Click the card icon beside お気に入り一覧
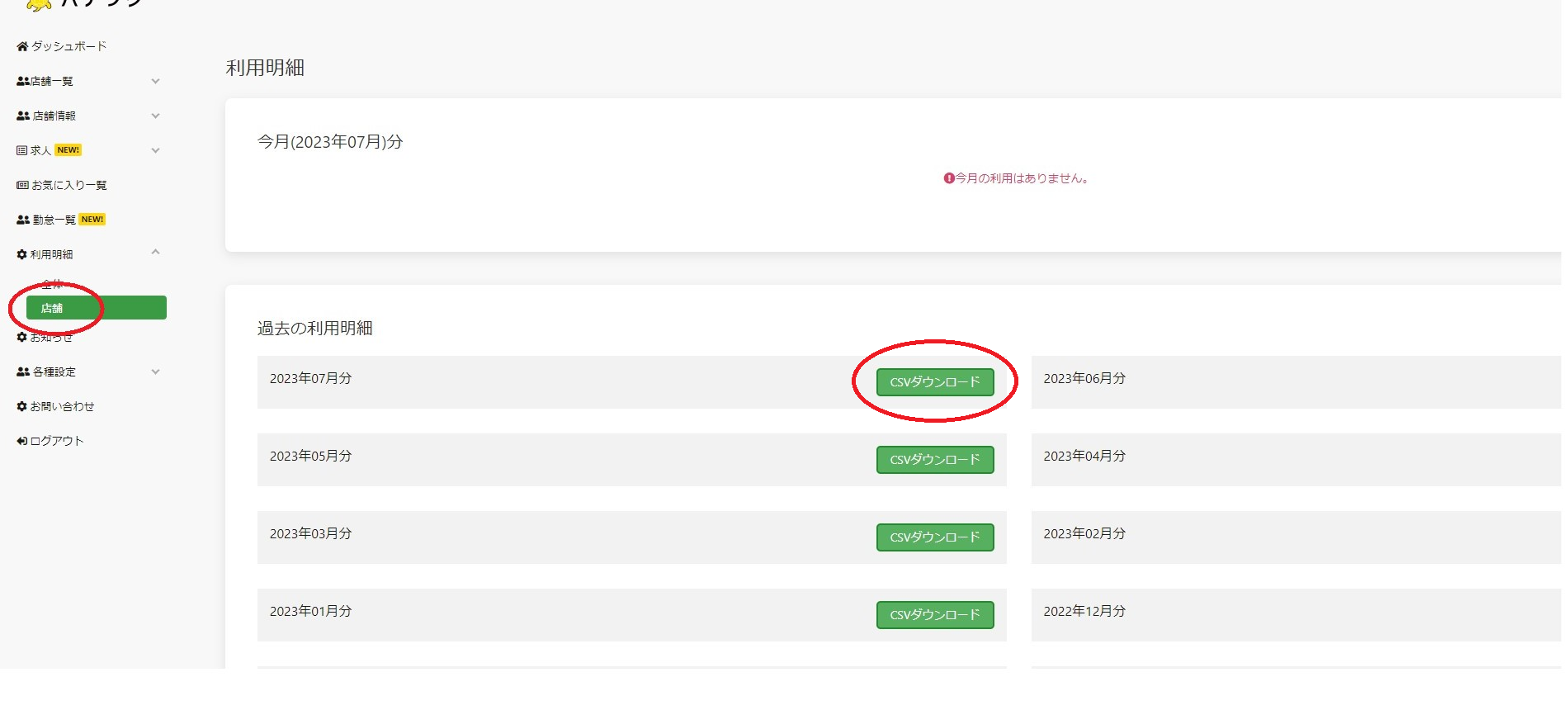 click(x=22, y=185)
